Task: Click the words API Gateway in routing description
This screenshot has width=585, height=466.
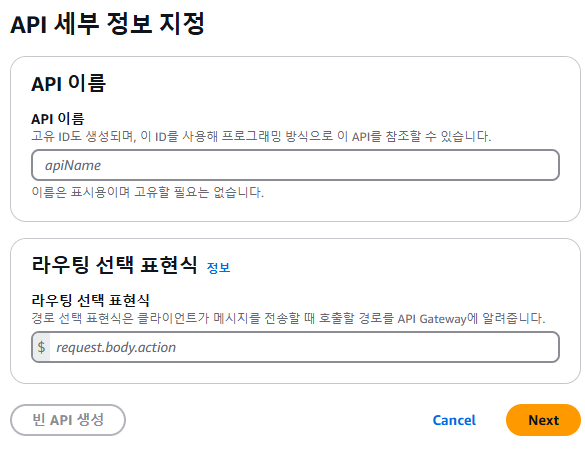Action: 432,319
